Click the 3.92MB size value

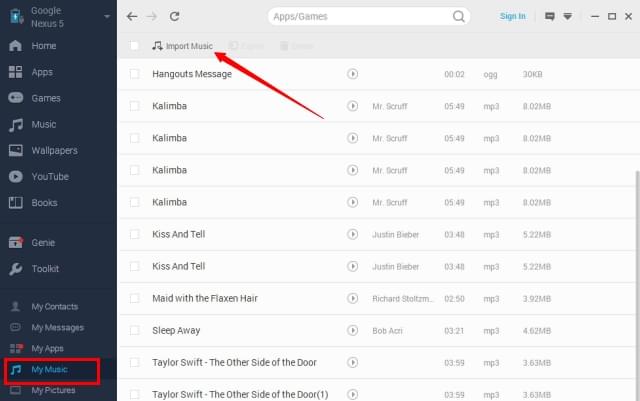pyautogui.click(x=537, y=299)
